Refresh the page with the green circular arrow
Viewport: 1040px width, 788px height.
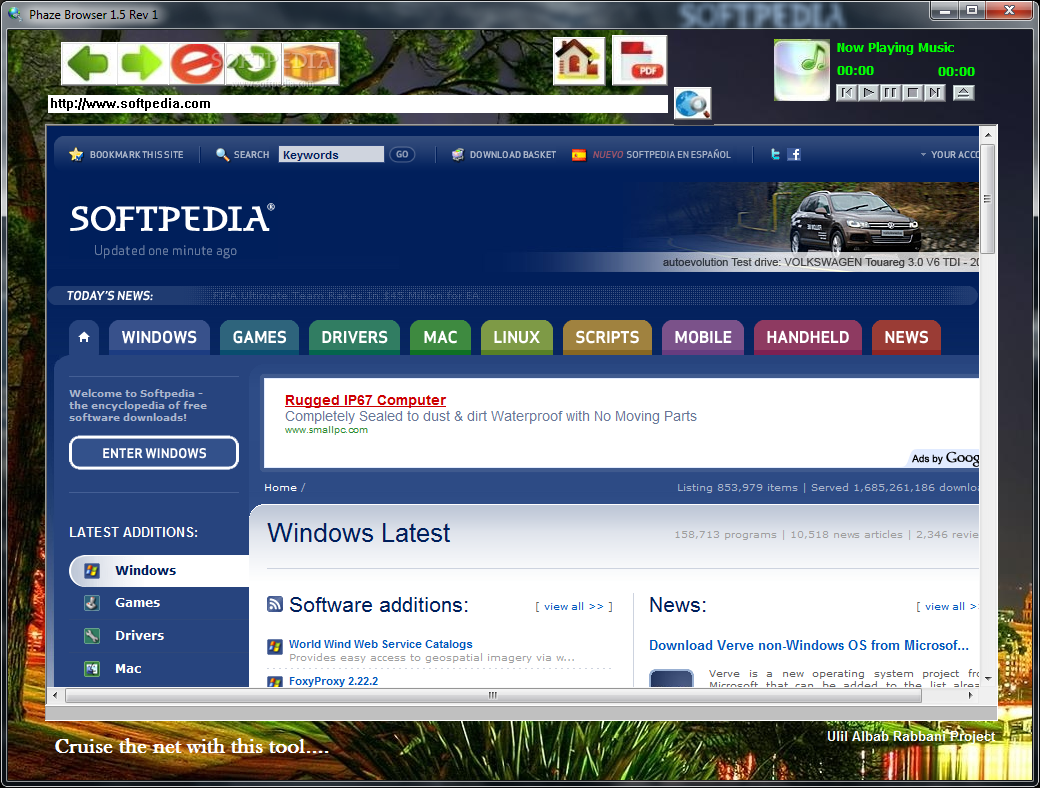coord(253,63)
